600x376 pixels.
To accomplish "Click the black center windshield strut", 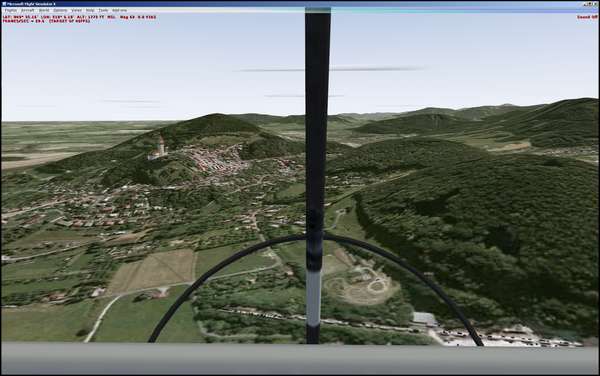I will click(317, 176).
